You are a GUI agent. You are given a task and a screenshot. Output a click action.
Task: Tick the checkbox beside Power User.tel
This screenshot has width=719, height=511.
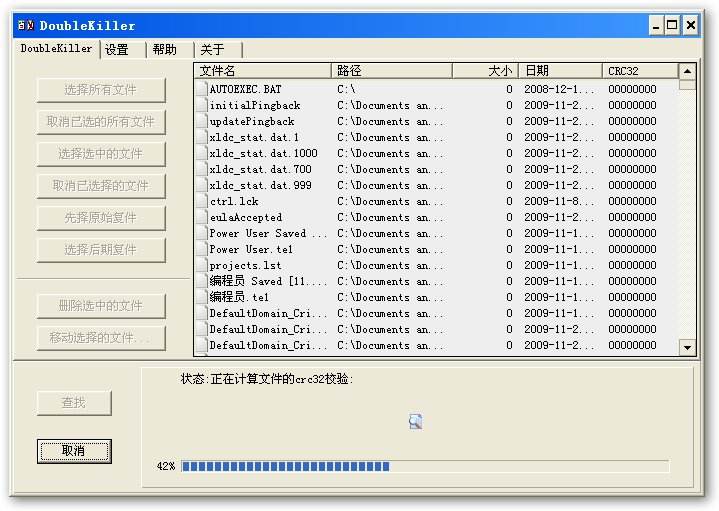point(202,250)
